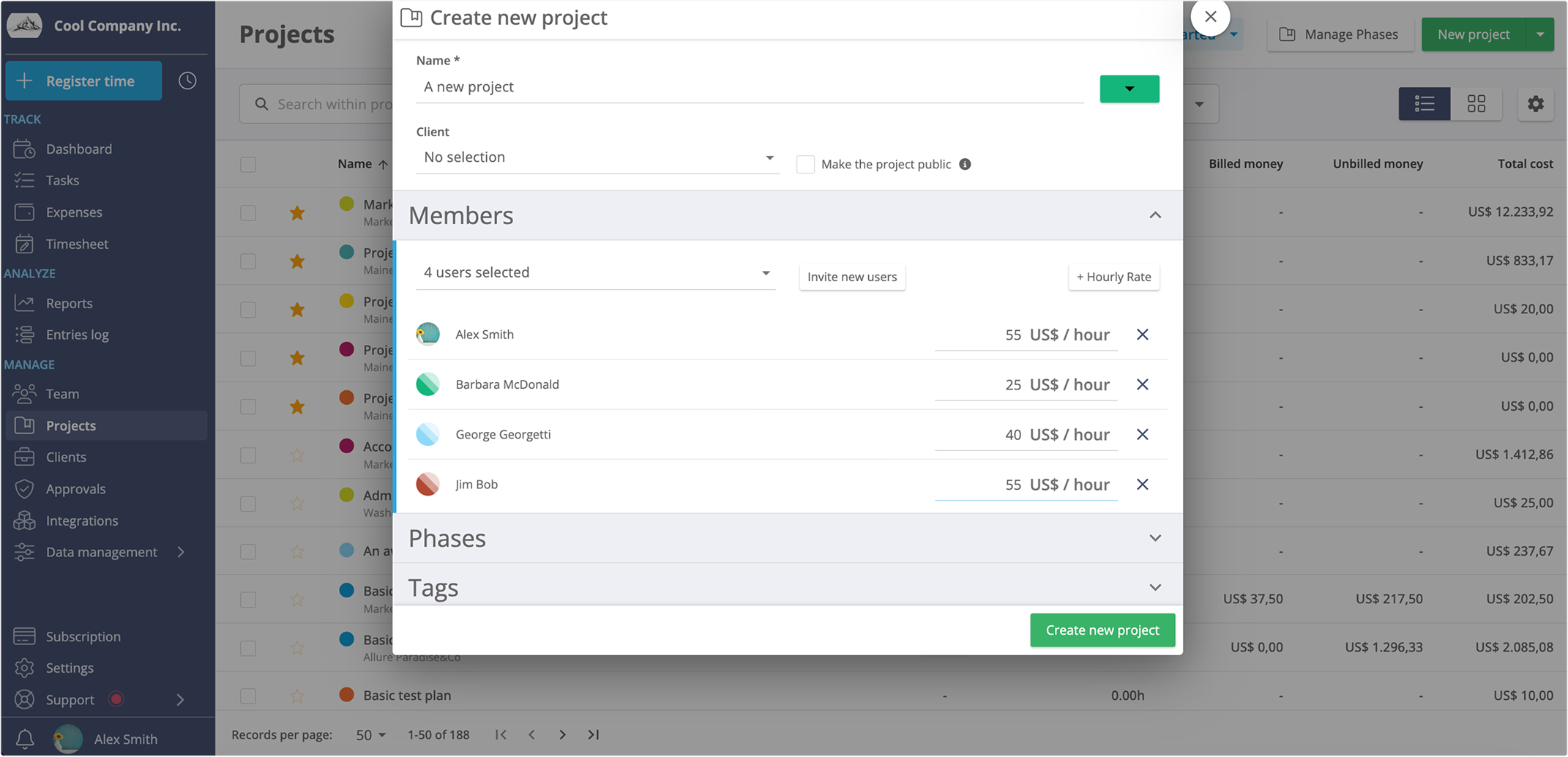Go to the last page of records
The height and width of the screenshot is (757, 1568).
[x=593, y=734]
